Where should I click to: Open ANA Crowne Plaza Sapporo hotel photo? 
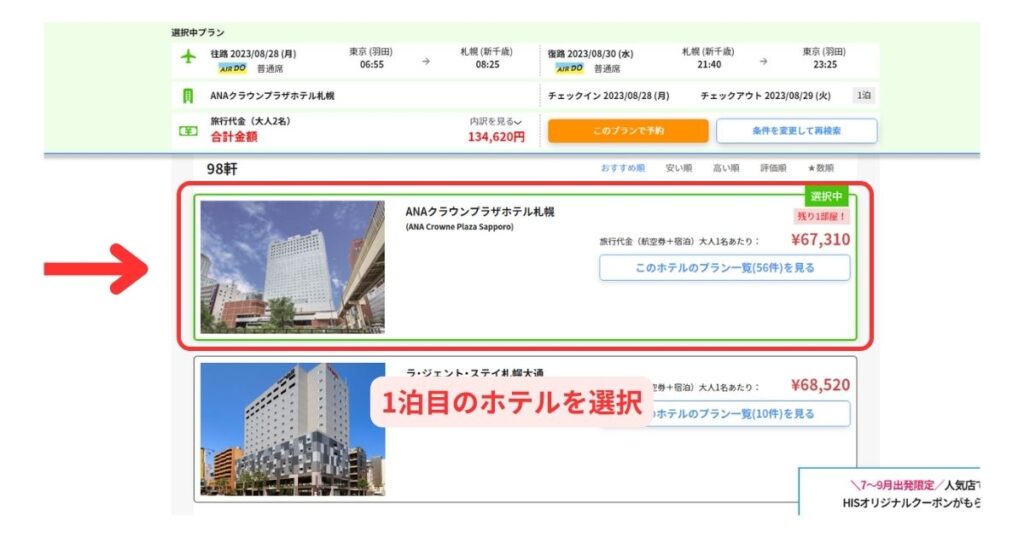[293, 267]
